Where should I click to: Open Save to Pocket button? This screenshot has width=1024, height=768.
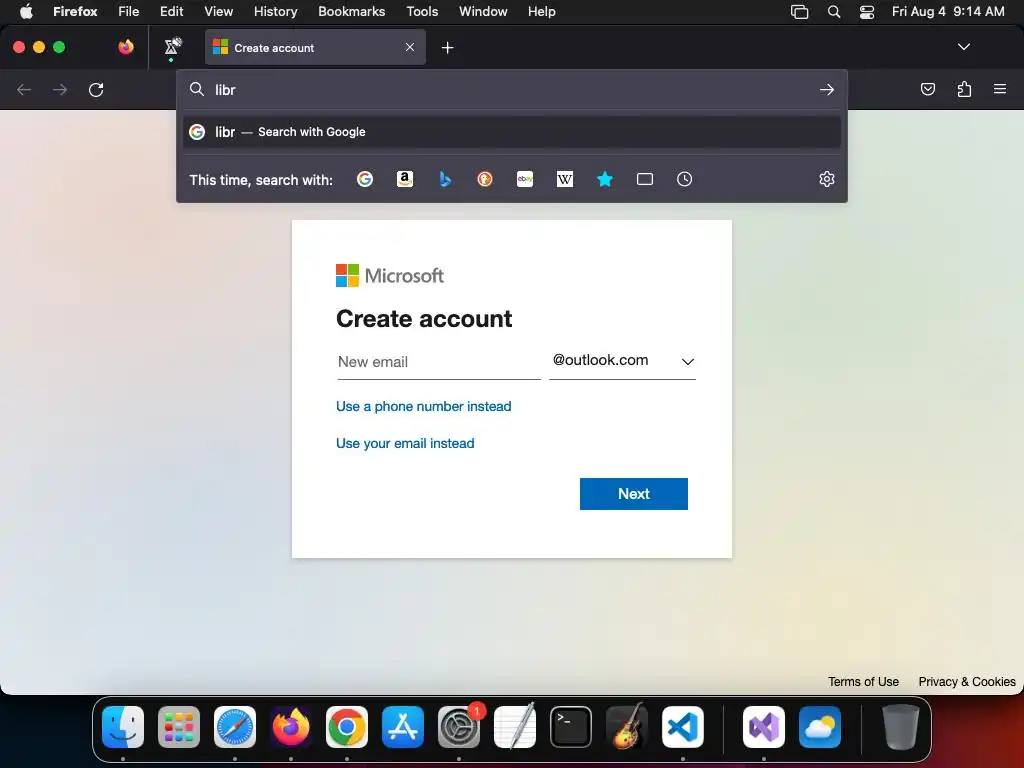[927, 89]
